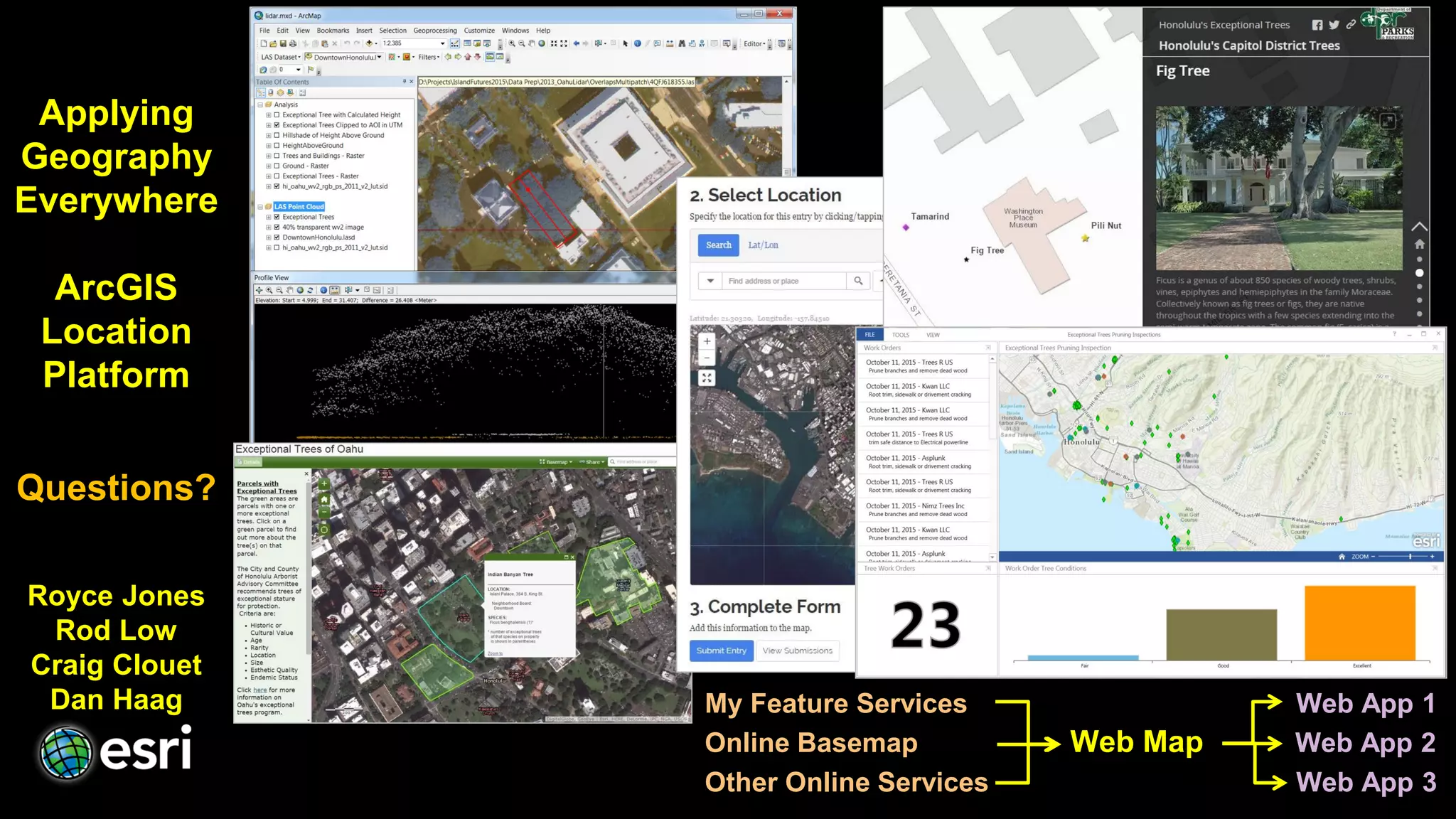Click the fullscreen icon on Select Location map
Image resolution: width=1456 pixels, height=819 pixels.
point(707,378)
